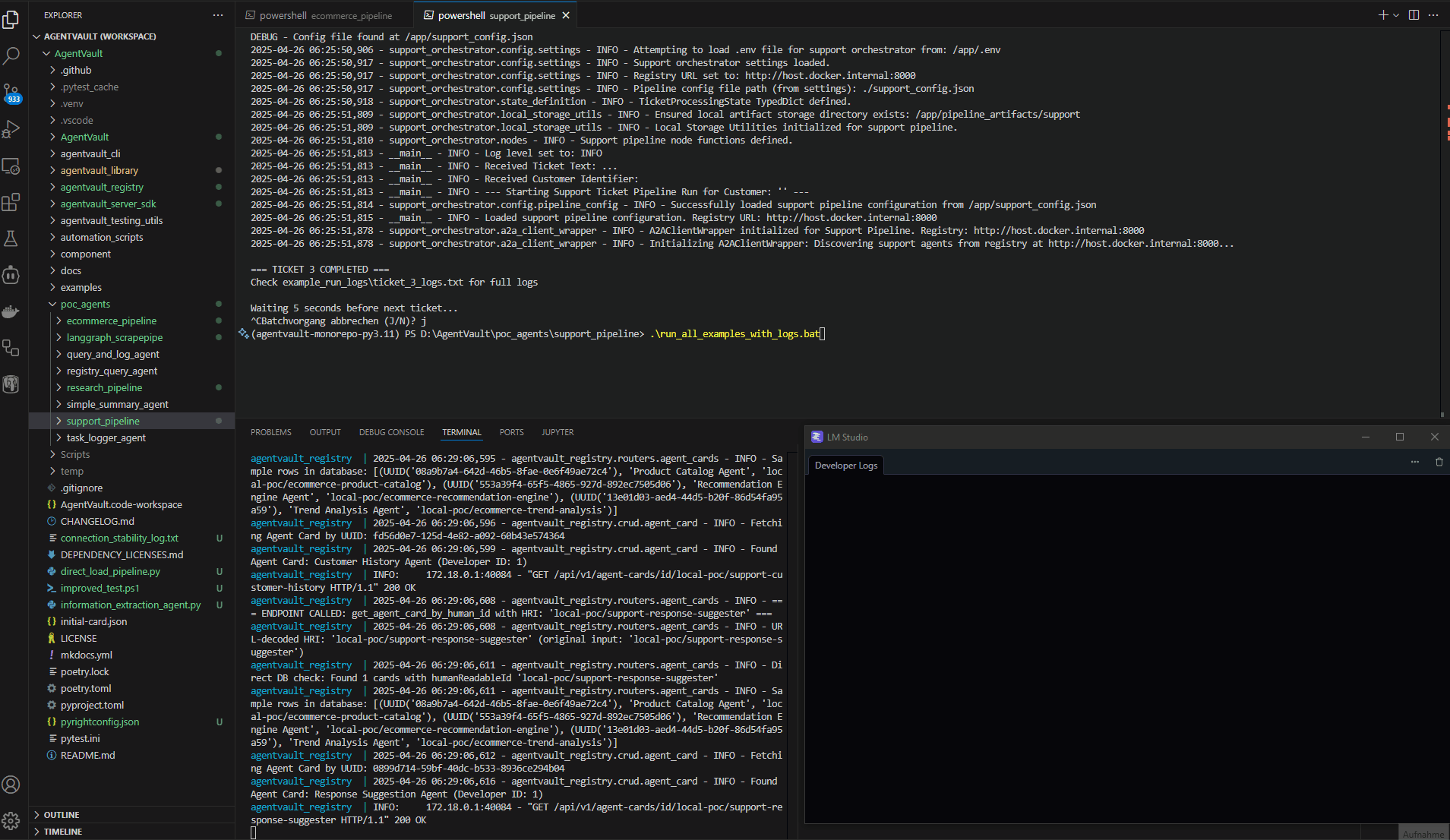The height and width of the screenshot is (840, 1450).
Task: Open the Testing flask view
Action: 11,238
